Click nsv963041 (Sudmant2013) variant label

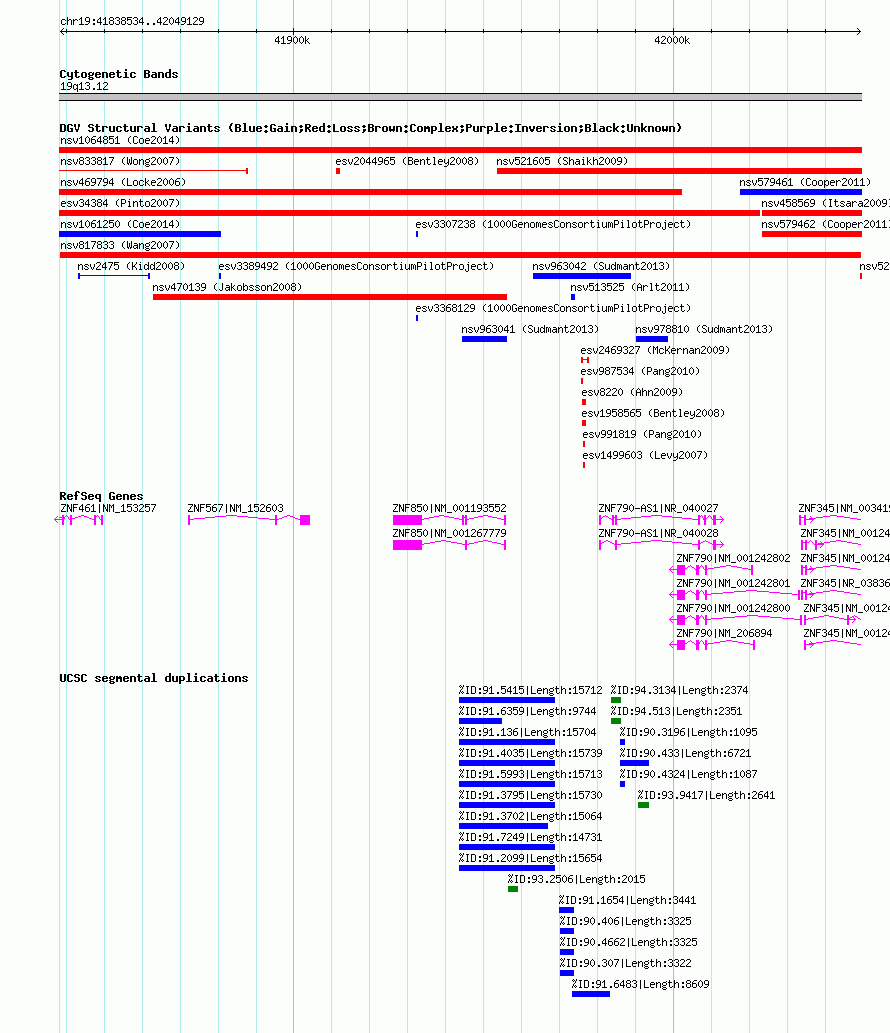[530, 330]
